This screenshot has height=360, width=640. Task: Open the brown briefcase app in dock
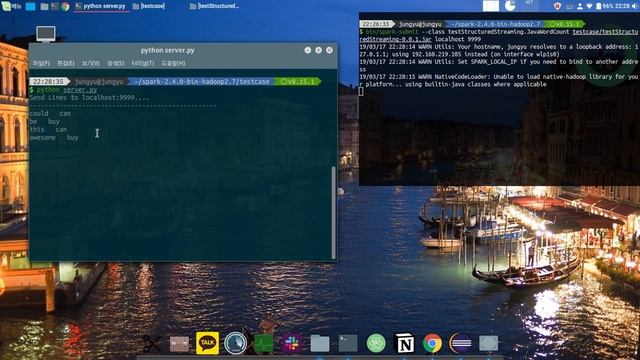tap(179, 344)
